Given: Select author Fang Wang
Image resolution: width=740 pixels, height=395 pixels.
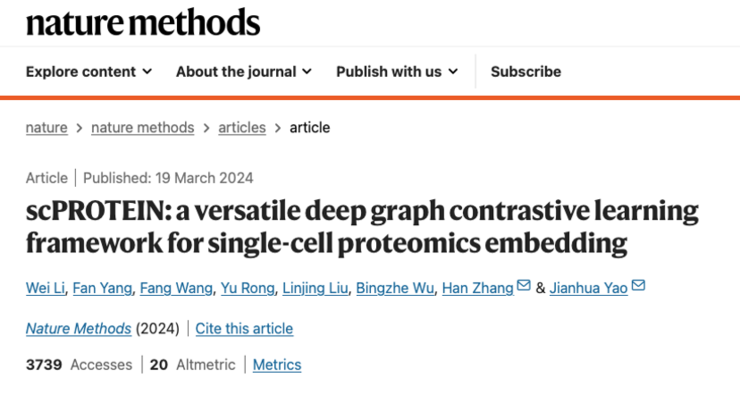Looking at the screenshot, I should (x=176, y=288).
